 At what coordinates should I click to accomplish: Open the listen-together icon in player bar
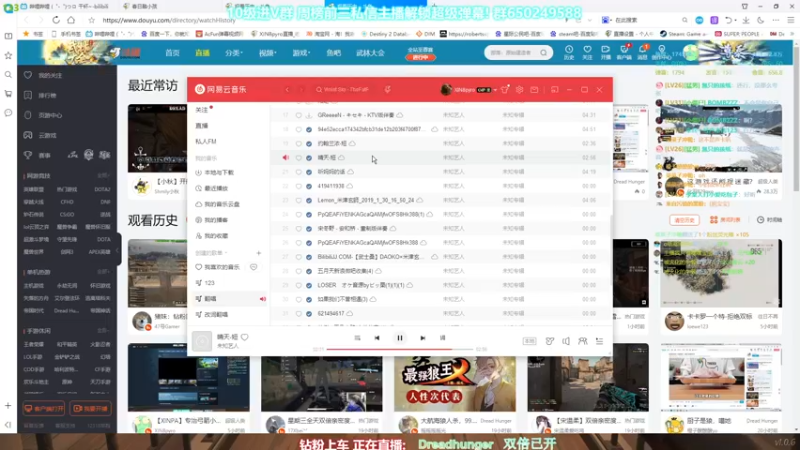[x=582, y=341]
